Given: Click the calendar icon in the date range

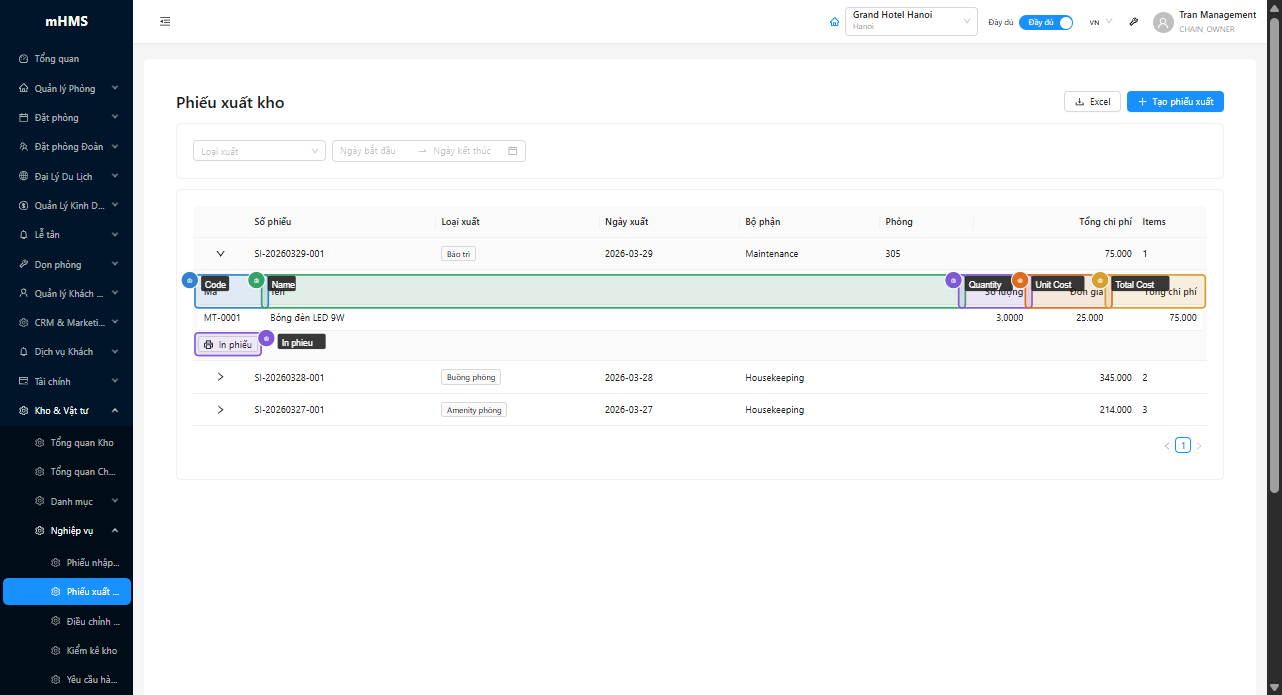Looking at the screenshot, I should [x=513, y=151].
